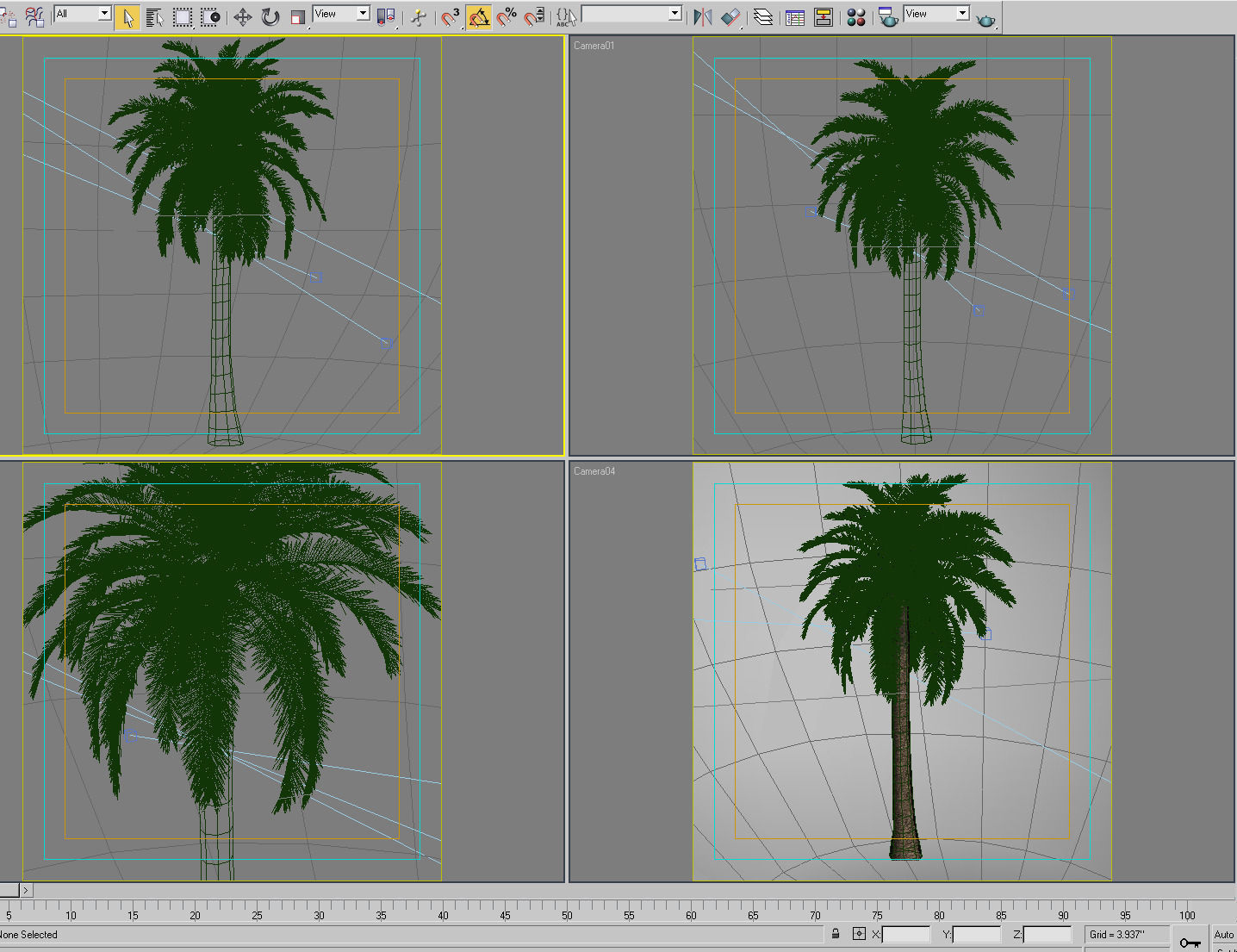Open the selection filter All dropdown
The height and width of the screenshot is (952, 1237).
[x=83, y=14]
